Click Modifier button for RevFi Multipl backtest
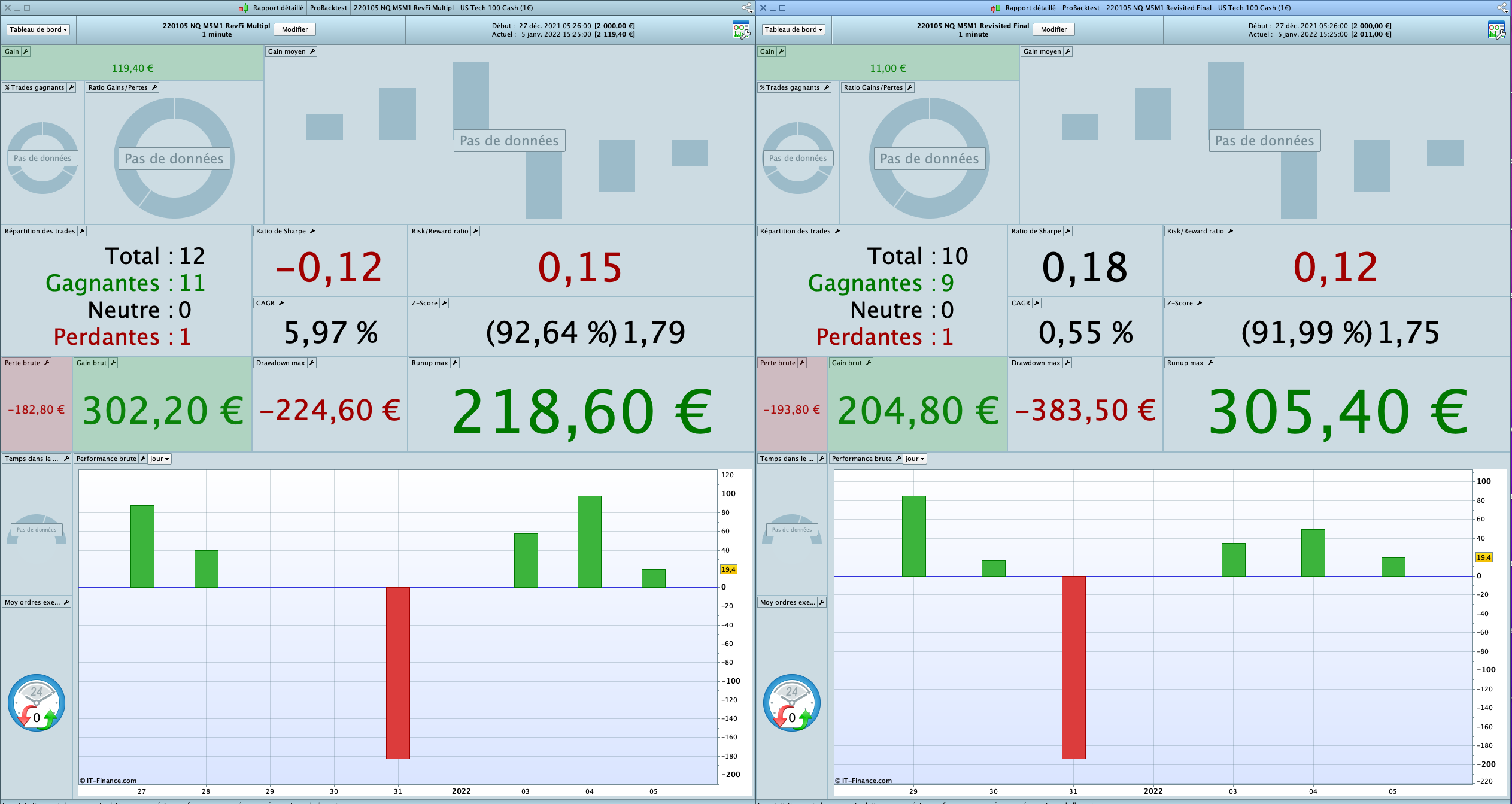The image size is (1512, 804). click(294, 29)
